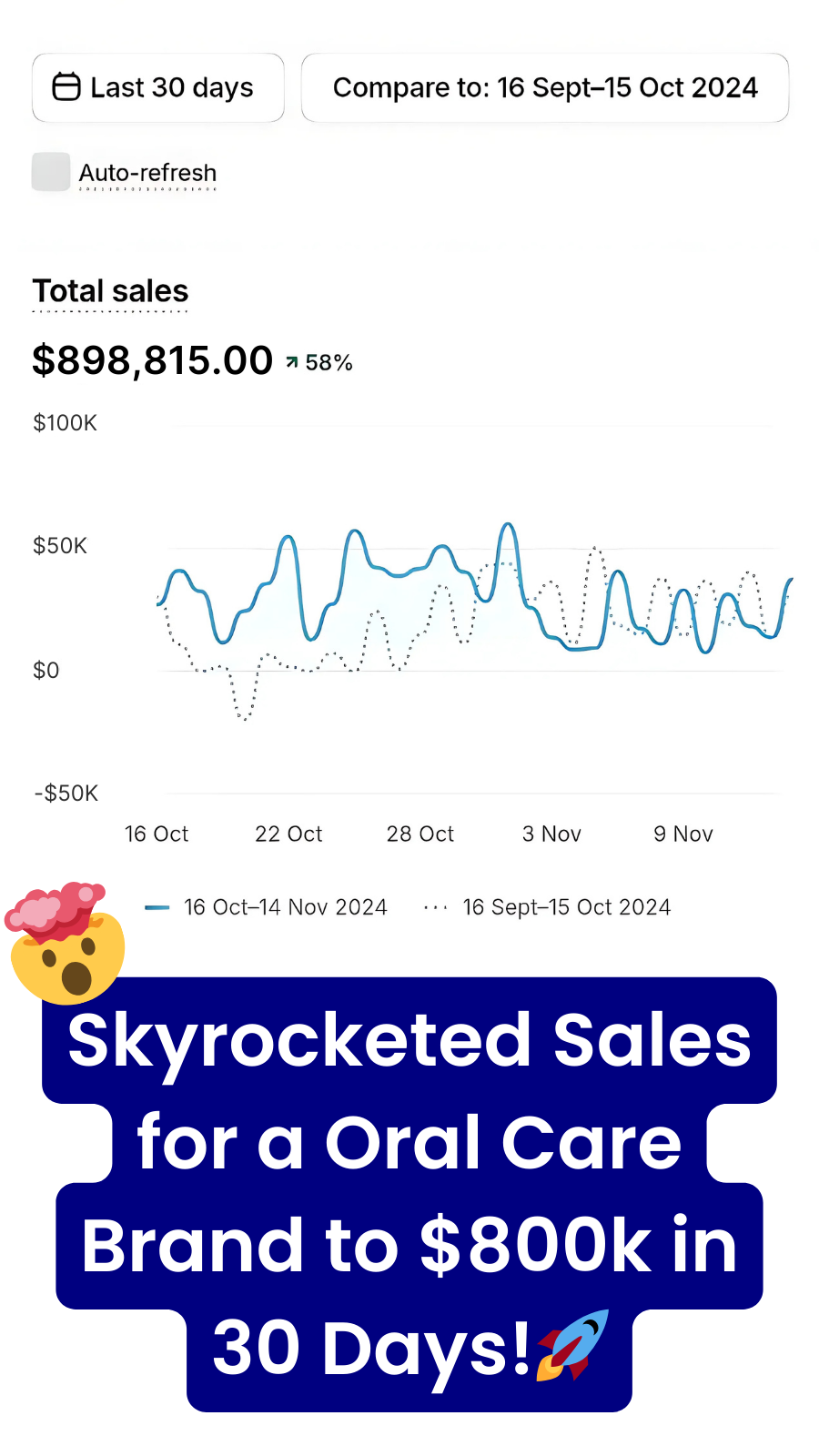Click the 58% growth percentage badge
819x1456 pixels.
(x=329, y=363)
